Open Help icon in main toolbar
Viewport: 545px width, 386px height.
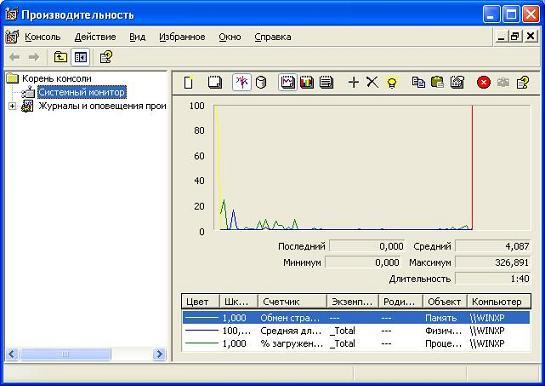(106, 57)
